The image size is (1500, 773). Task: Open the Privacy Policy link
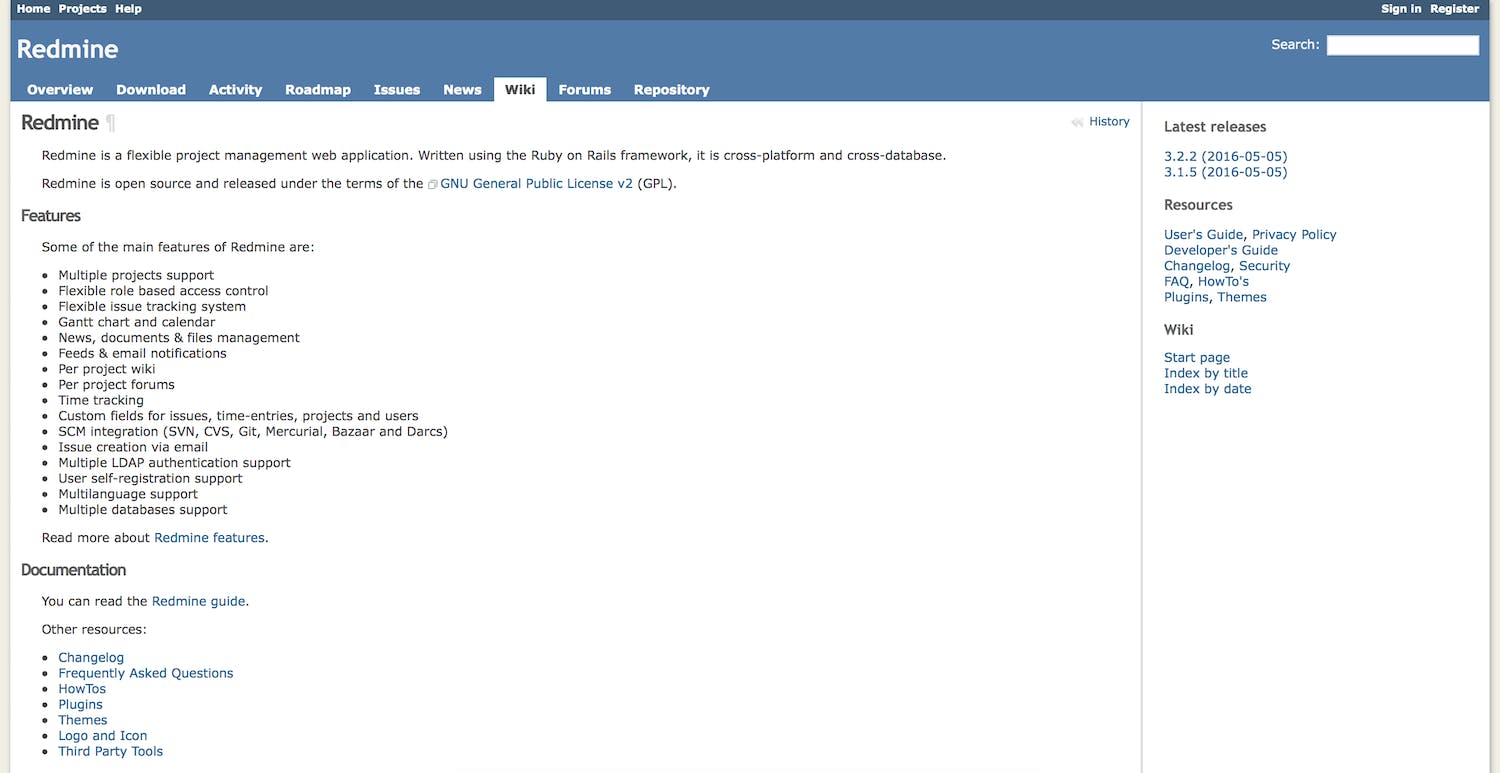[1294, 235]
